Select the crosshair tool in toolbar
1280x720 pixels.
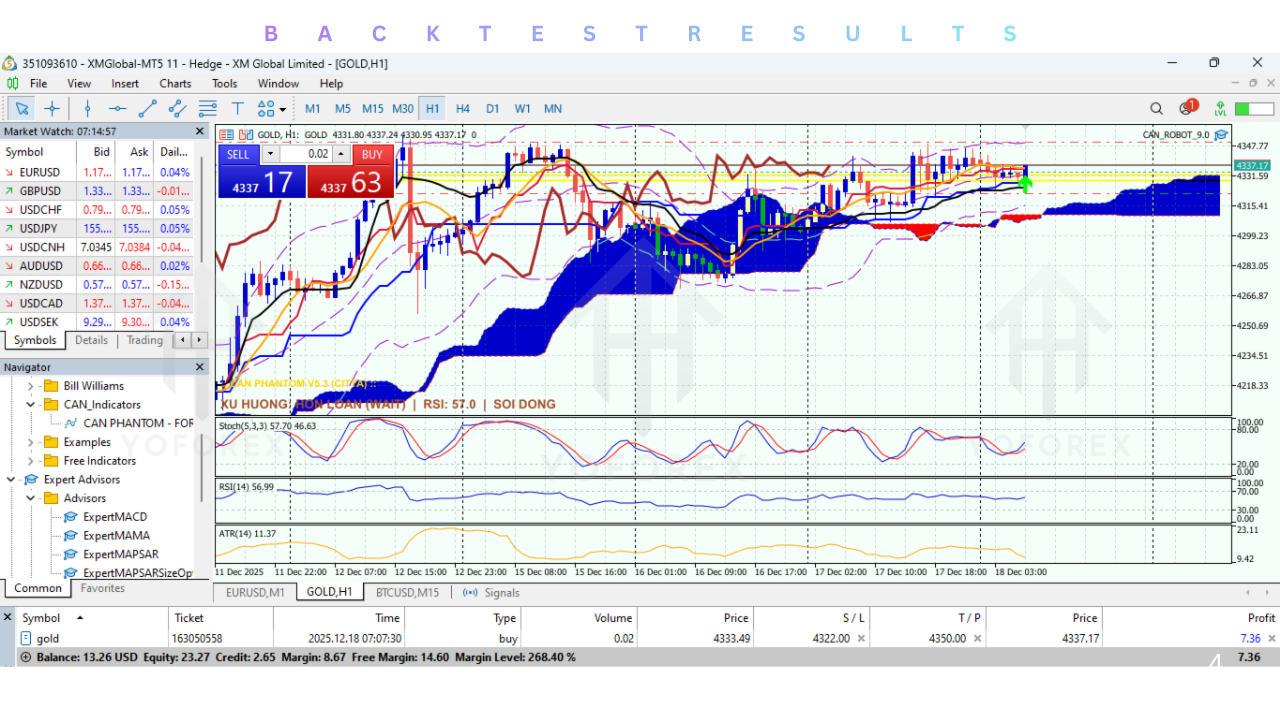point(52,108)
